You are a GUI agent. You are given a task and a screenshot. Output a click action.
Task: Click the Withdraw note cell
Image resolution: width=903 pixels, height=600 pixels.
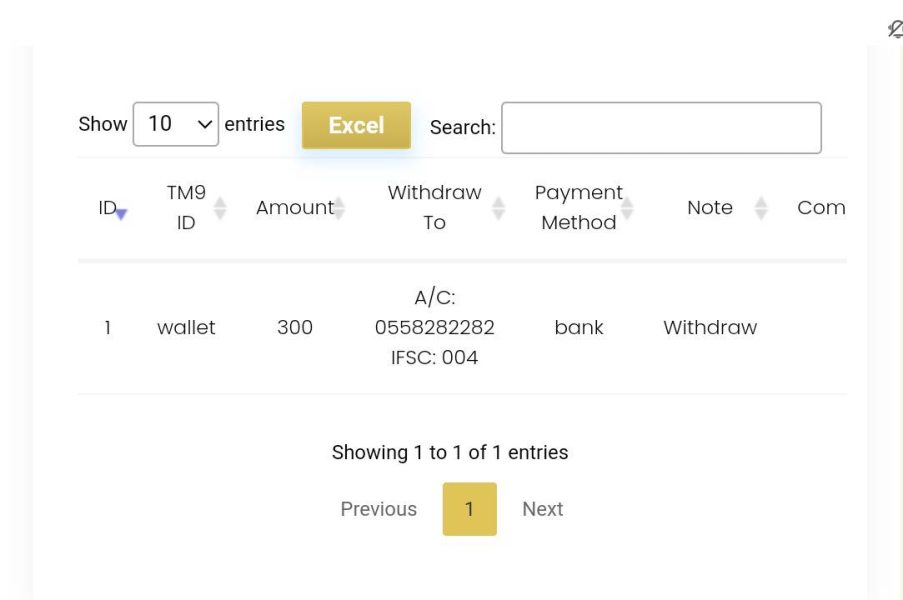[x=710, y=327]
